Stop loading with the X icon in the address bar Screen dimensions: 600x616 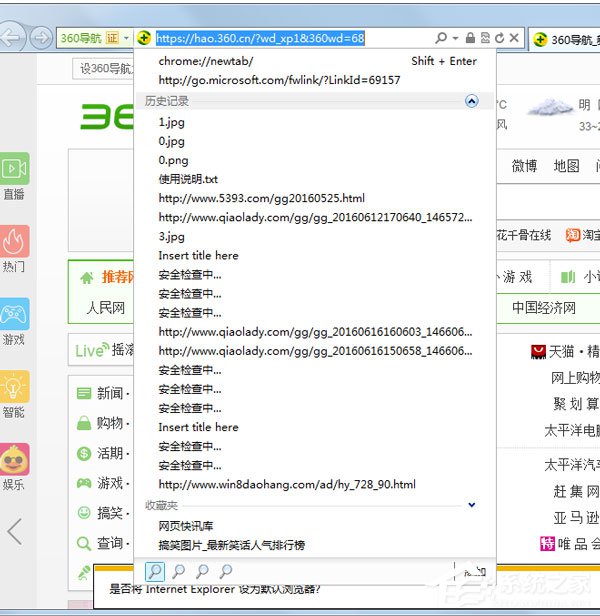coord(514,38)
